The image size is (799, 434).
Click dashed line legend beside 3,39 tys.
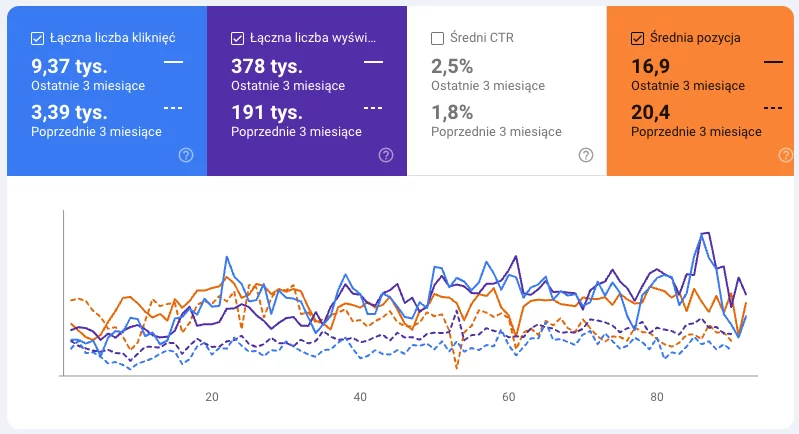tap(173, 108)
